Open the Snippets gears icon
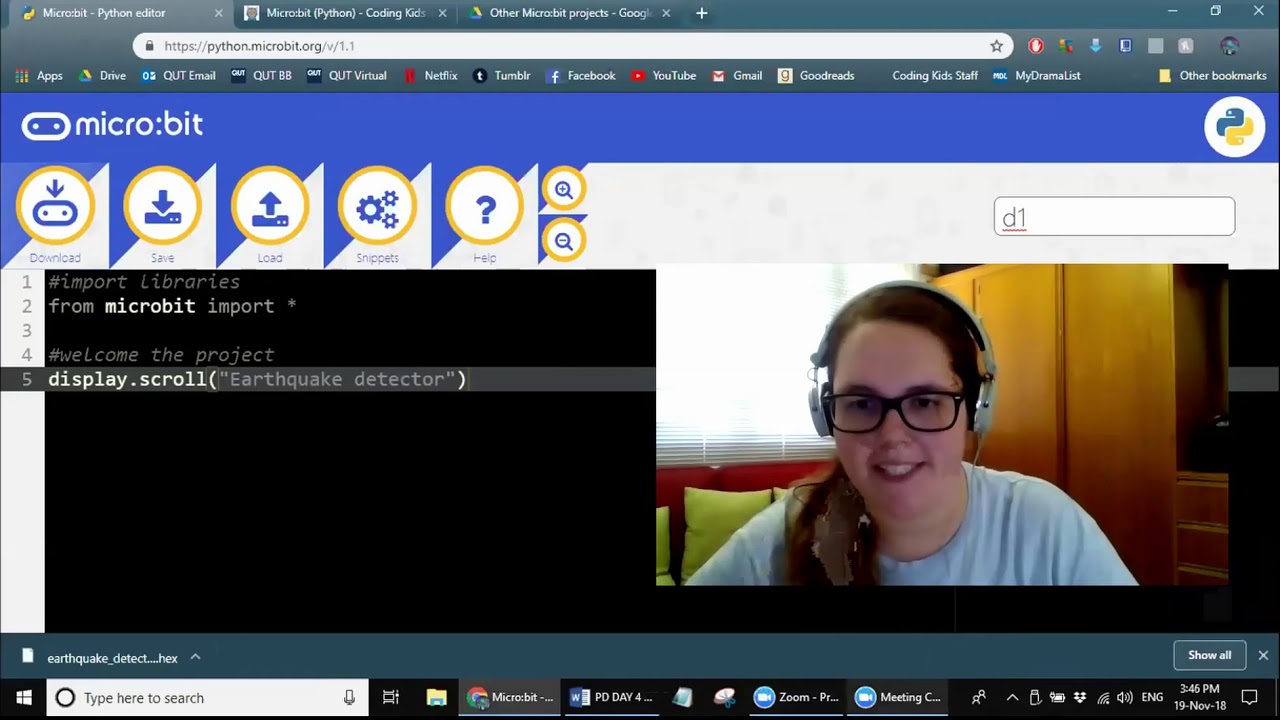The height and width of the screenshot is (720, 1280). coord(377,206)
